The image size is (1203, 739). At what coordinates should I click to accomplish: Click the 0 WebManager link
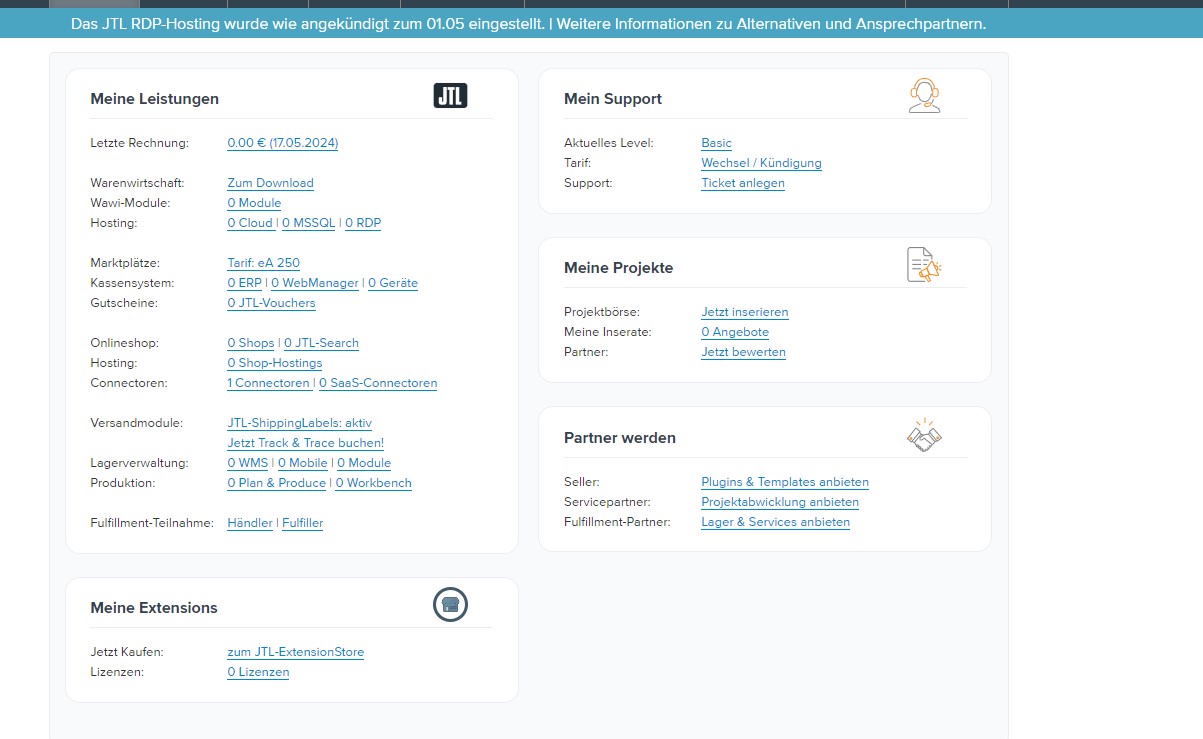coord(315,283)
